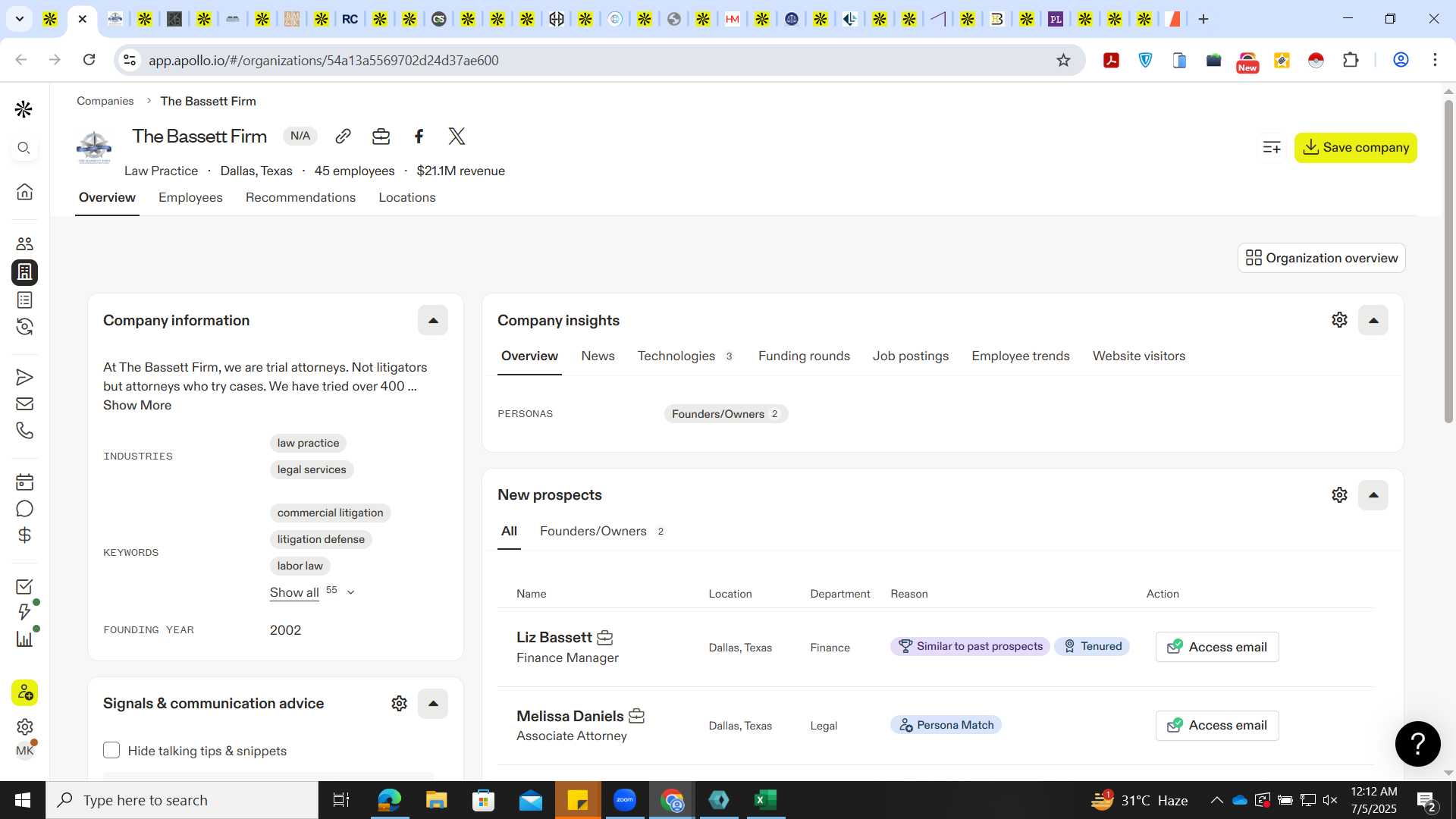
Task: Open Sequences paper-plane icon
Action: [24, 377]
